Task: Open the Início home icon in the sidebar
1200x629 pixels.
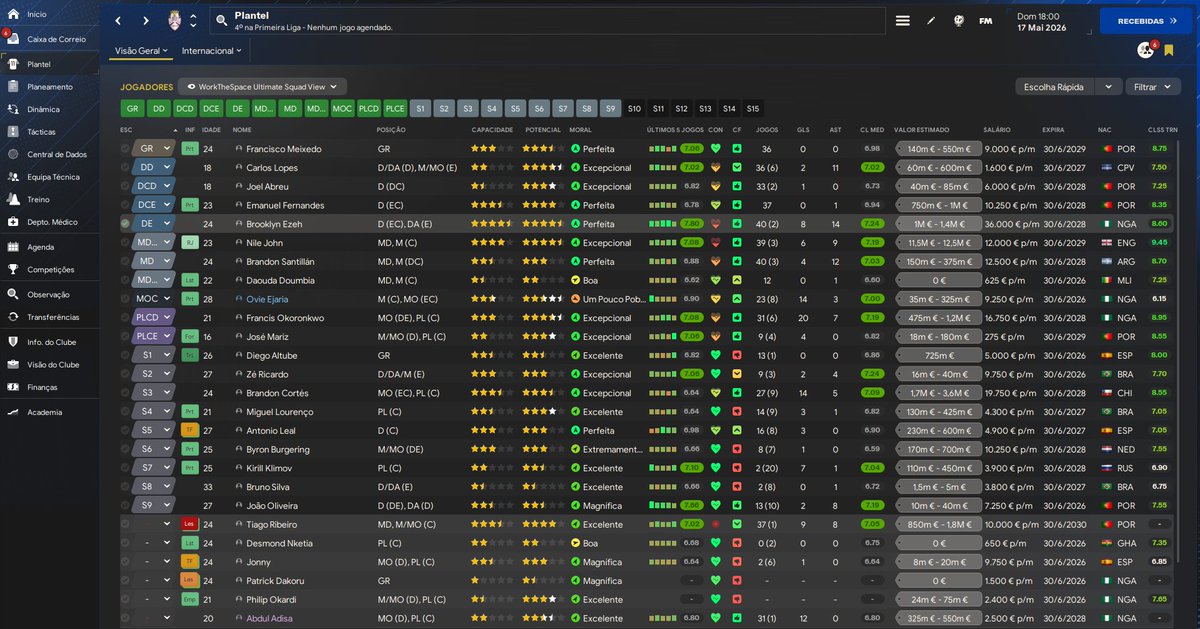Action: click(12, 14)
